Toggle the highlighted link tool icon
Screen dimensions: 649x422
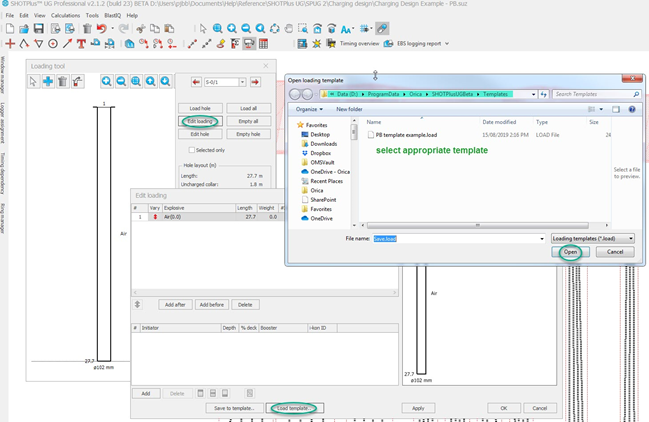pos(382,29)
